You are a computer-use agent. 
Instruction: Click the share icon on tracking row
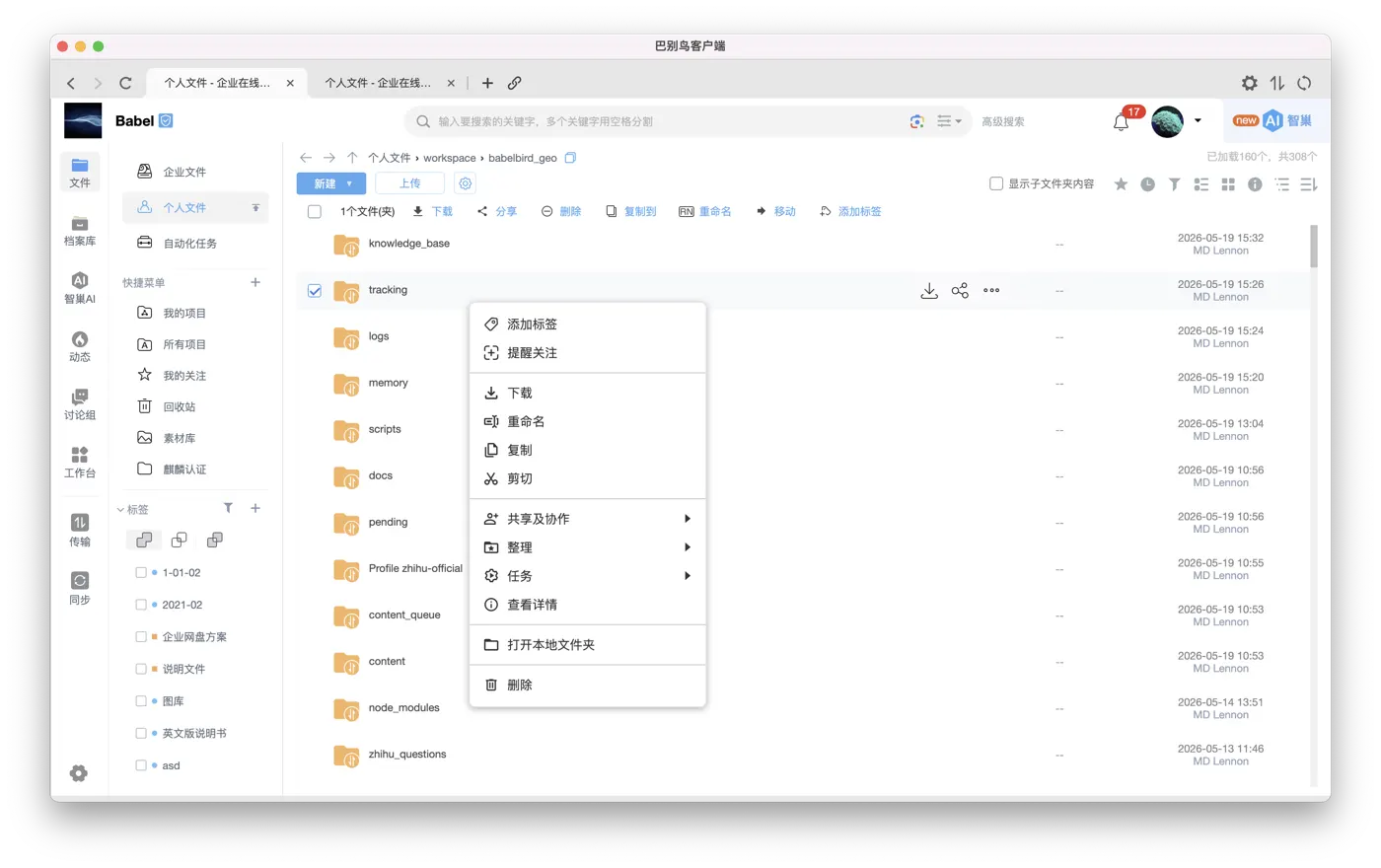tap(960, 290)
